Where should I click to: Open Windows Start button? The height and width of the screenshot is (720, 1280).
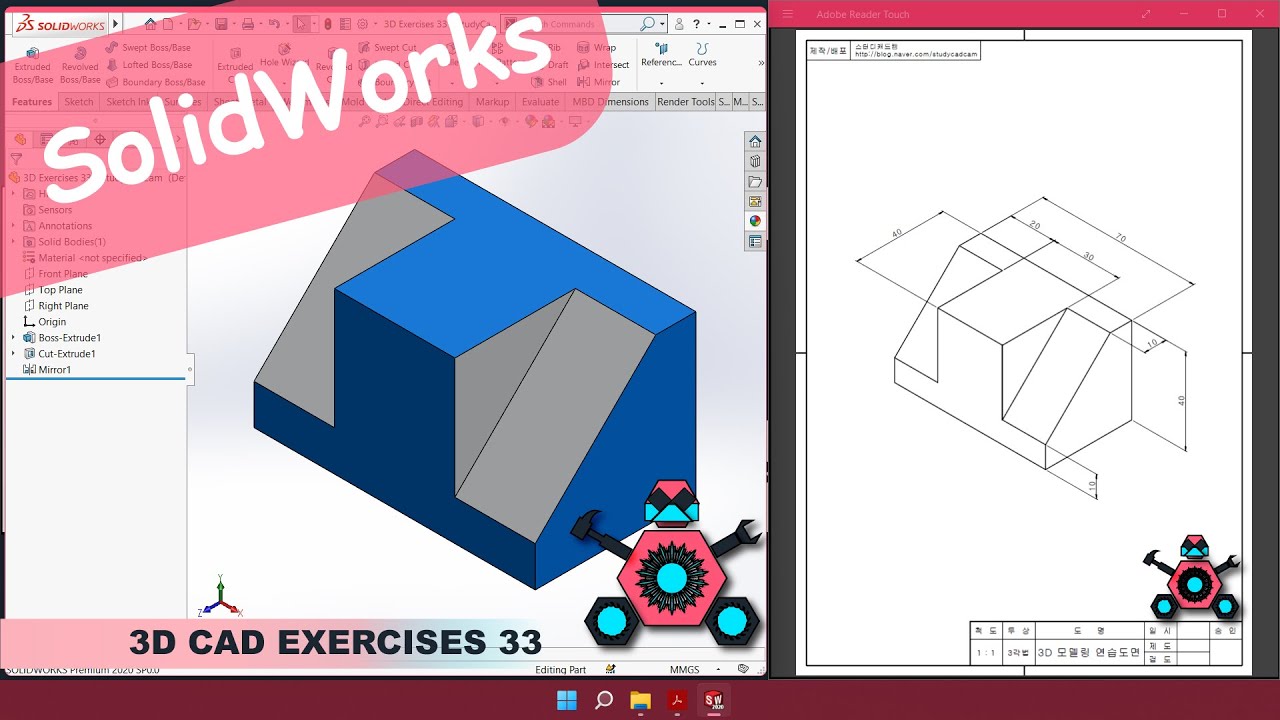coord(566,700)
